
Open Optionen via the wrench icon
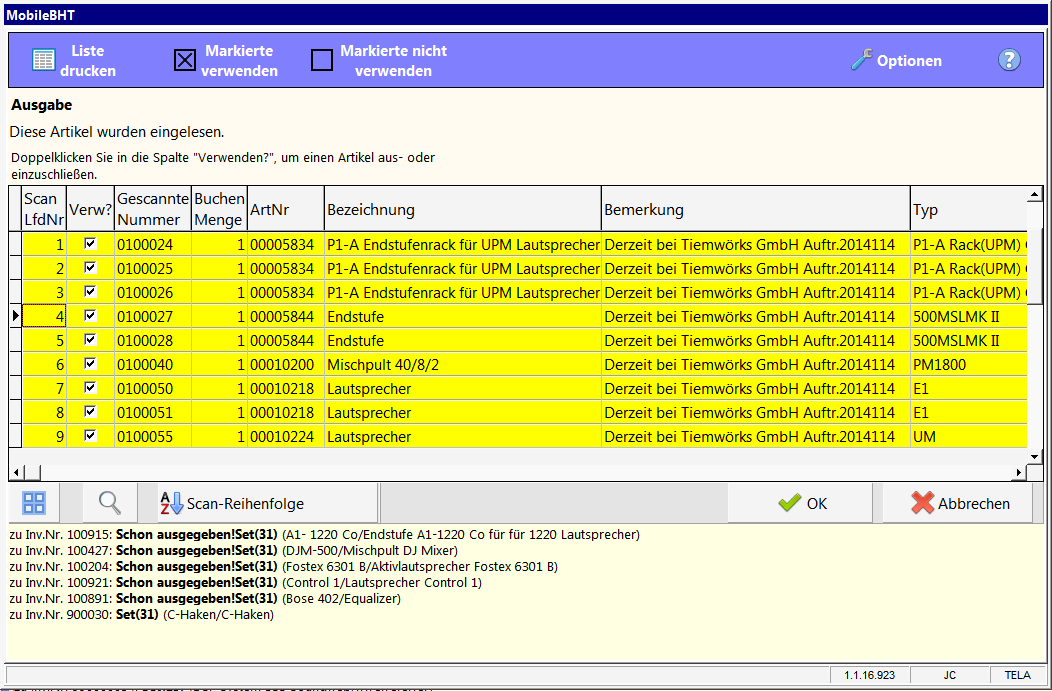[861, 60]
